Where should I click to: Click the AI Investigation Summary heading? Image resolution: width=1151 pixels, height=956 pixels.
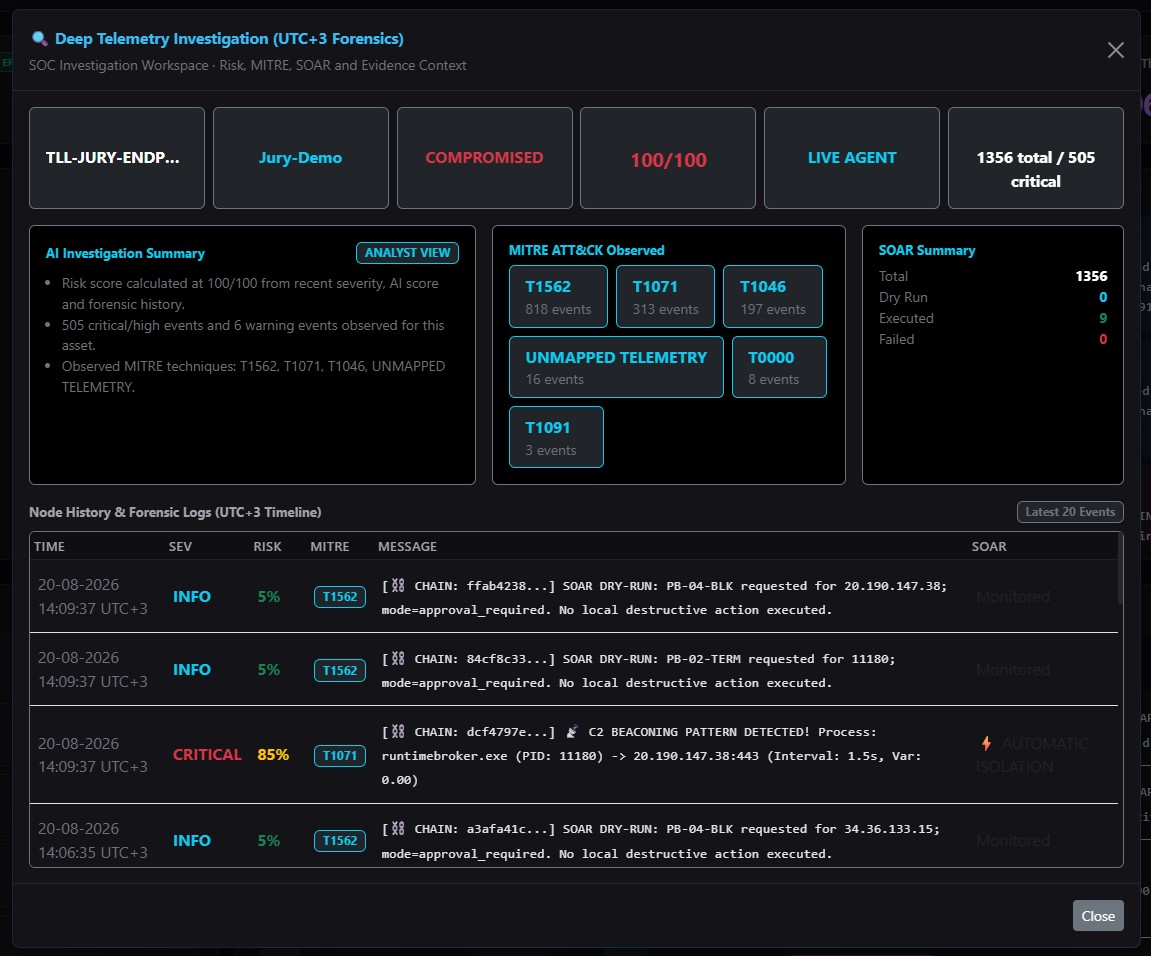point(125,253)
